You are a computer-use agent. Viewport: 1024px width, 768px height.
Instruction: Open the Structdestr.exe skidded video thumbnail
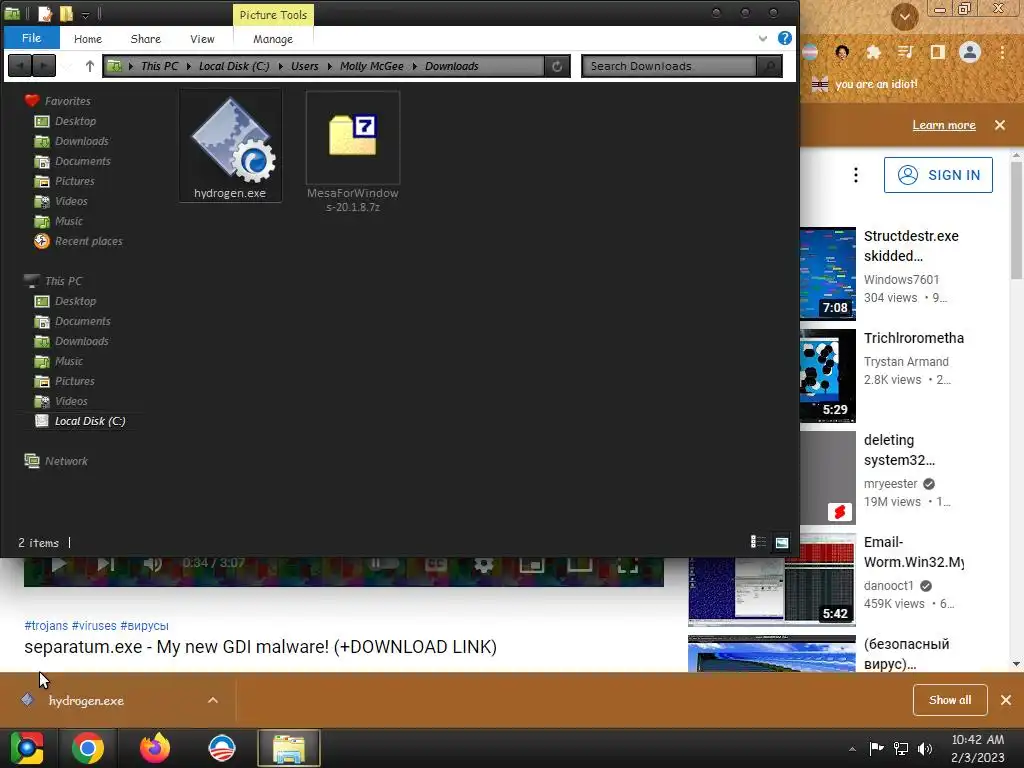coord(828,273)
